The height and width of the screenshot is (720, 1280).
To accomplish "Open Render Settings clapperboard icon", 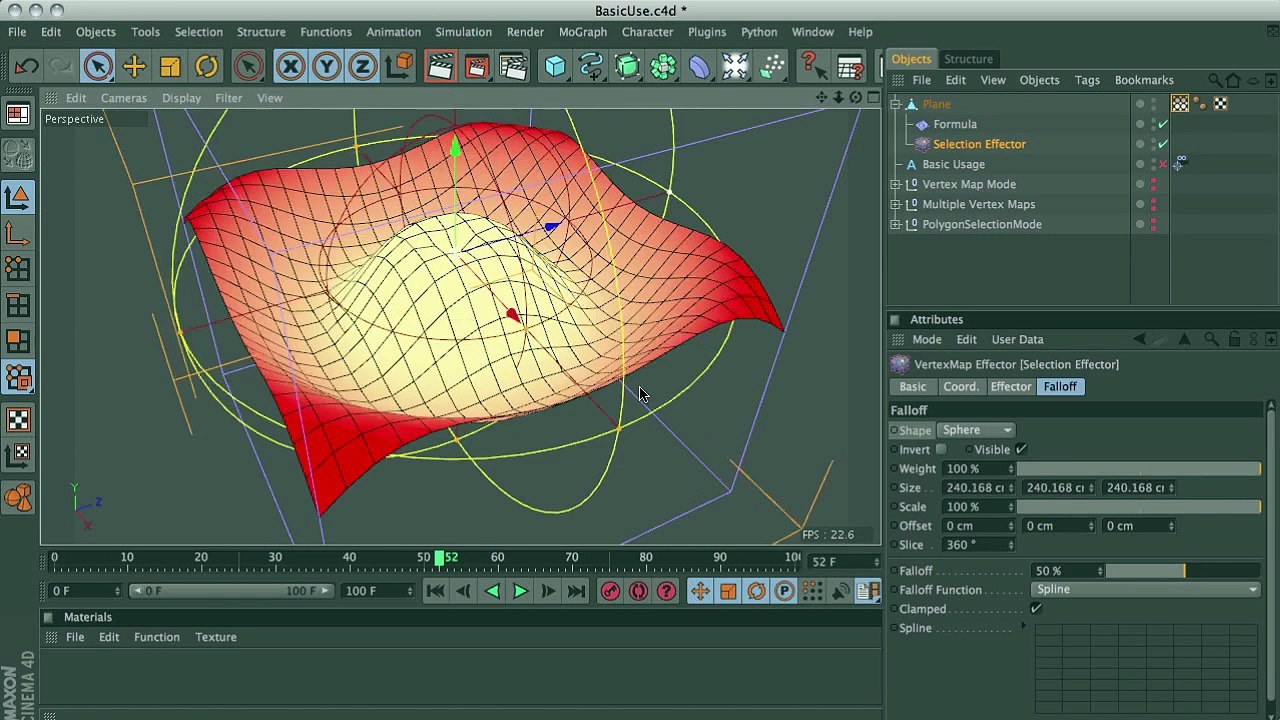I will tap(513, 67).
